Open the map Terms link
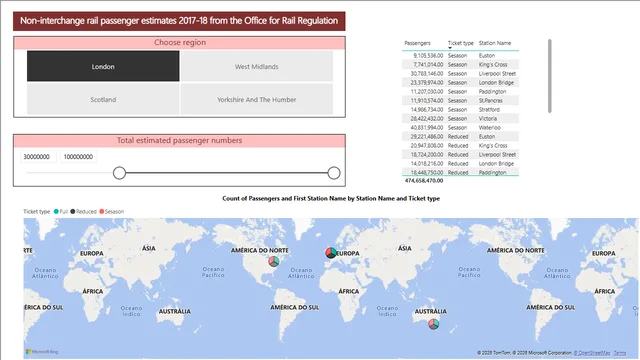 click(620, 353)
